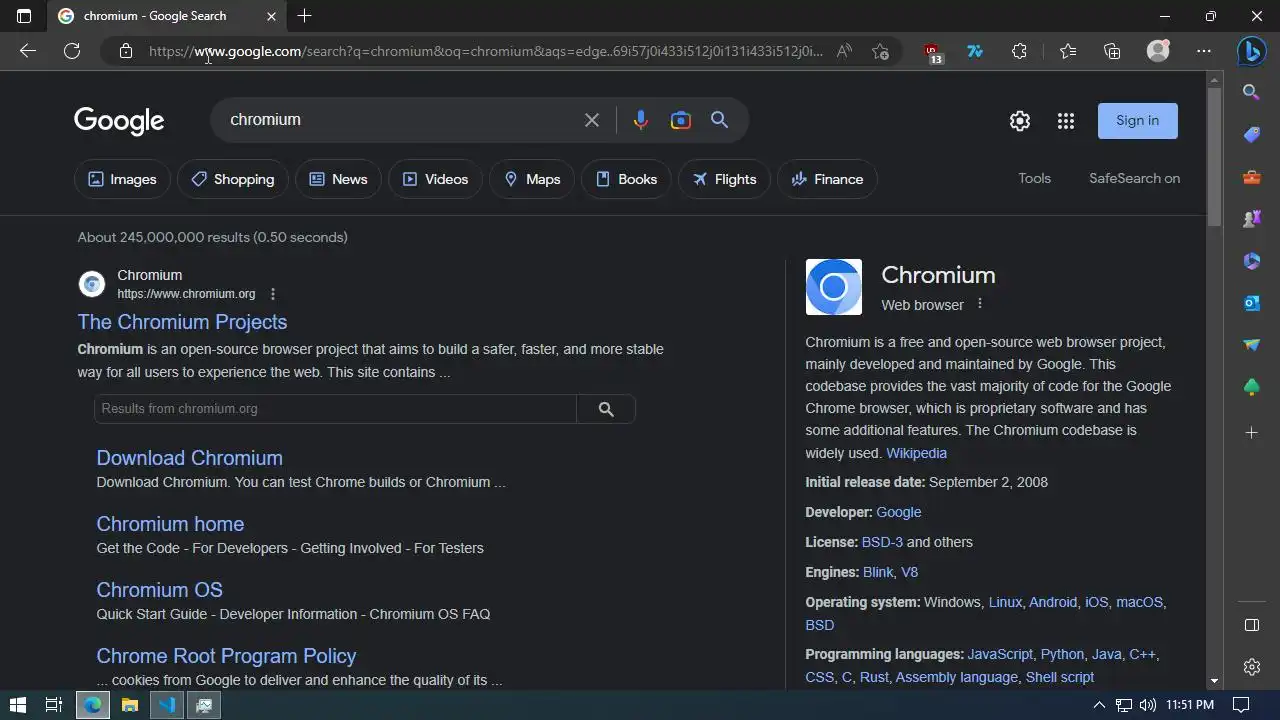Open File Explorer from taskbar
The height and width of the screenshot is (720, 1280).
click(130, 705)
